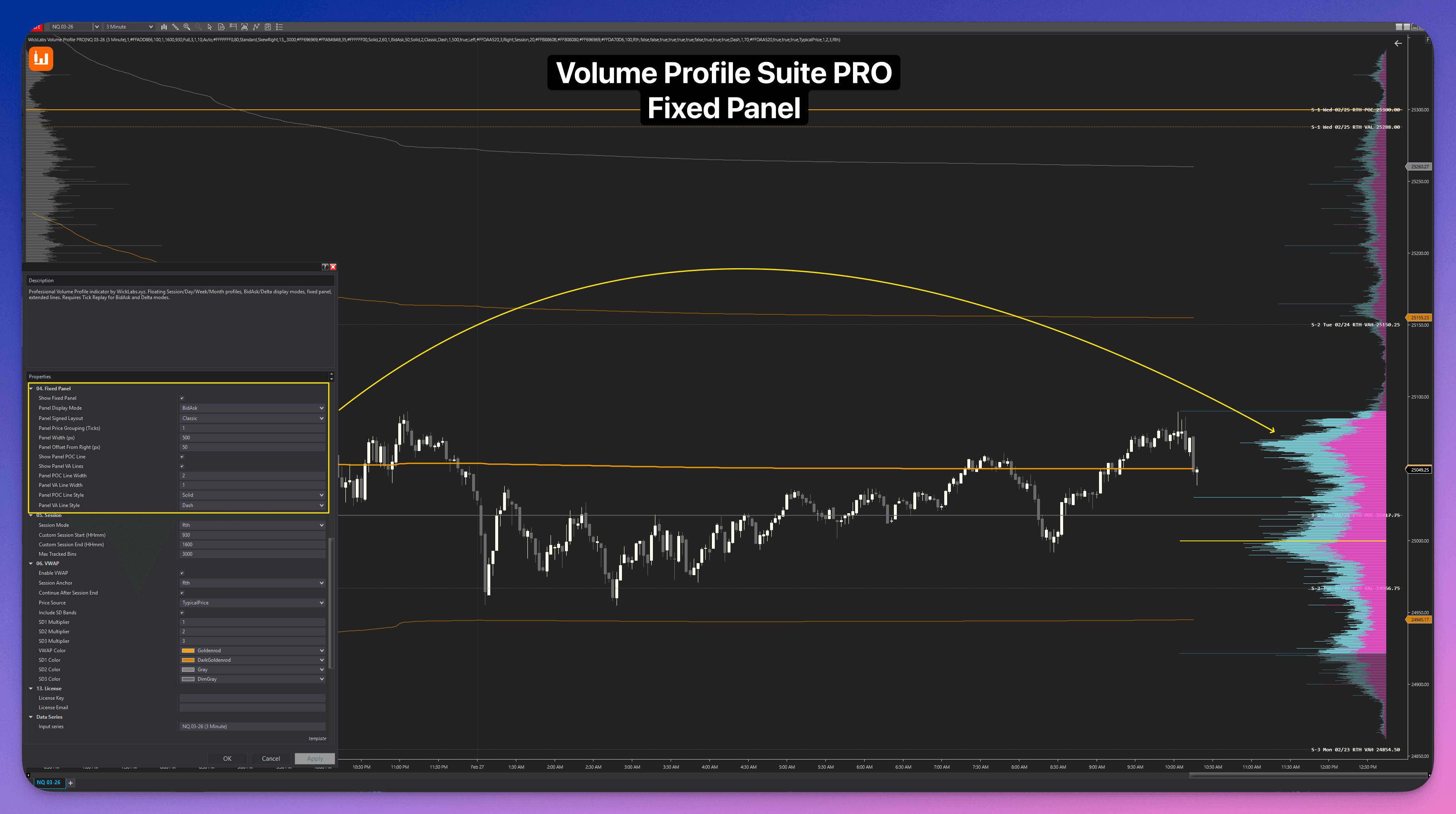Image resolution: width=1456 pixels, height=814 pixels.
Task: Collapse the 06. VWAP section
Action: point(31,563)
